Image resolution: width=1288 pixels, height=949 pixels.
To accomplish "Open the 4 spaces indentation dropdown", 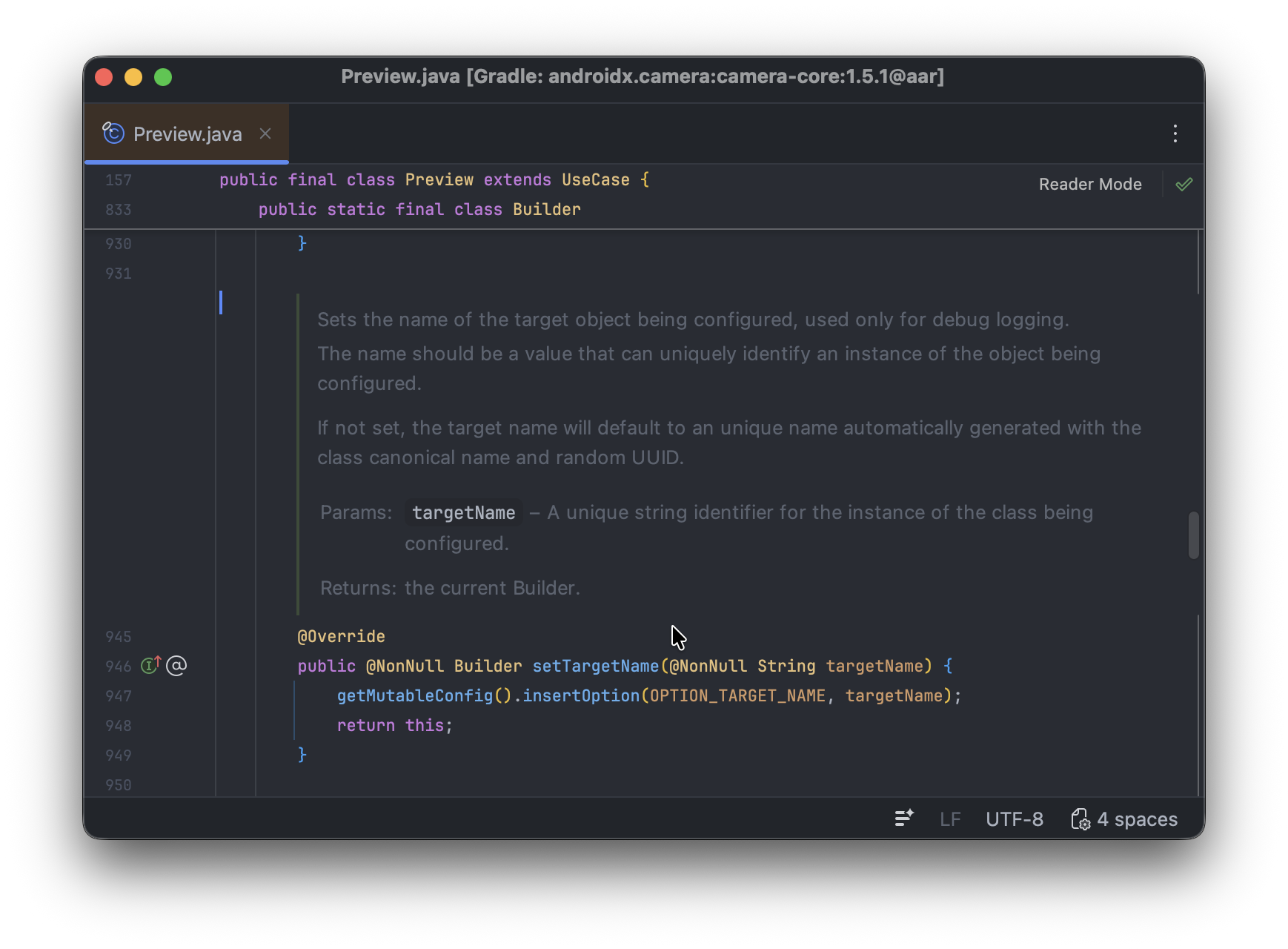I will 1137,819.
